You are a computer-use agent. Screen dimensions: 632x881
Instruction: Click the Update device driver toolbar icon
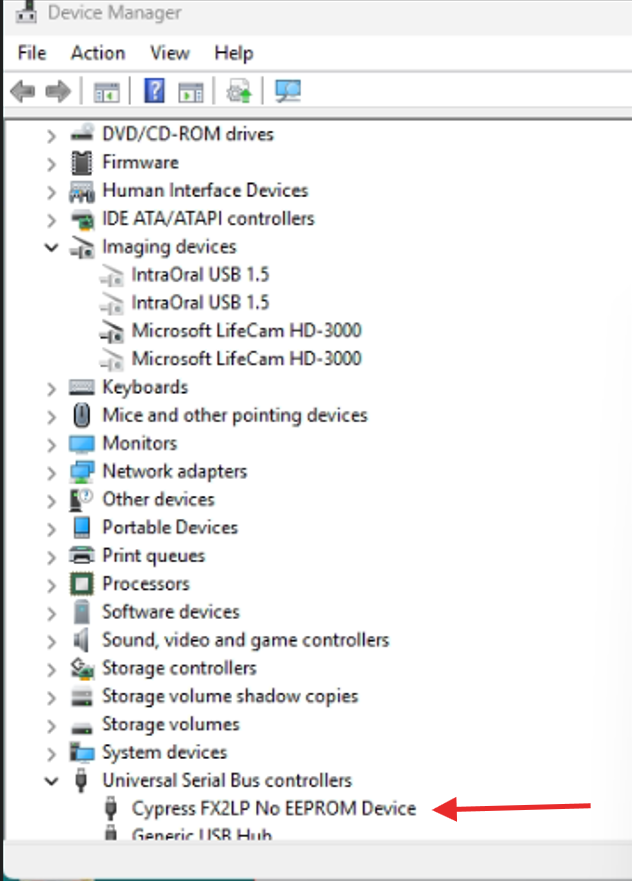[239, 92]
